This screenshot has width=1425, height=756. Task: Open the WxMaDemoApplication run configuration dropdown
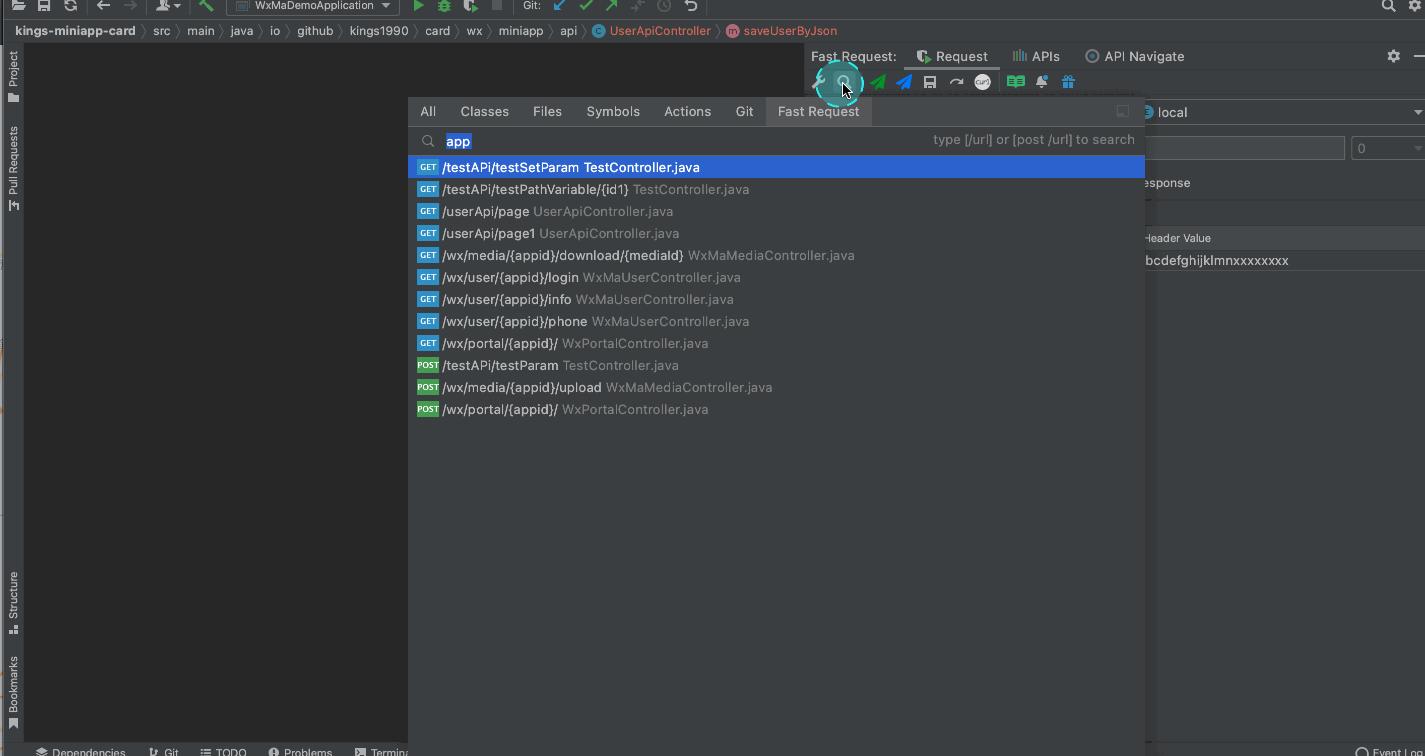(313, 6)
